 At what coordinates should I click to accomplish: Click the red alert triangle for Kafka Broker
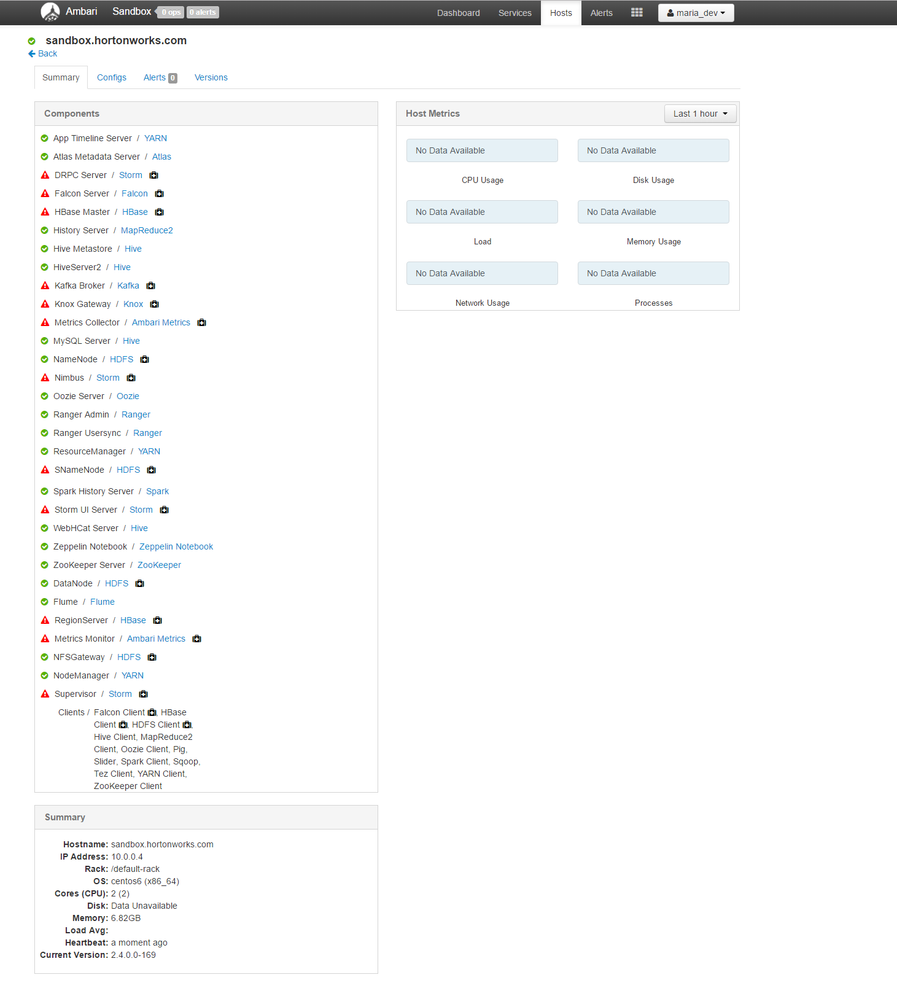(x=45, y=286)
